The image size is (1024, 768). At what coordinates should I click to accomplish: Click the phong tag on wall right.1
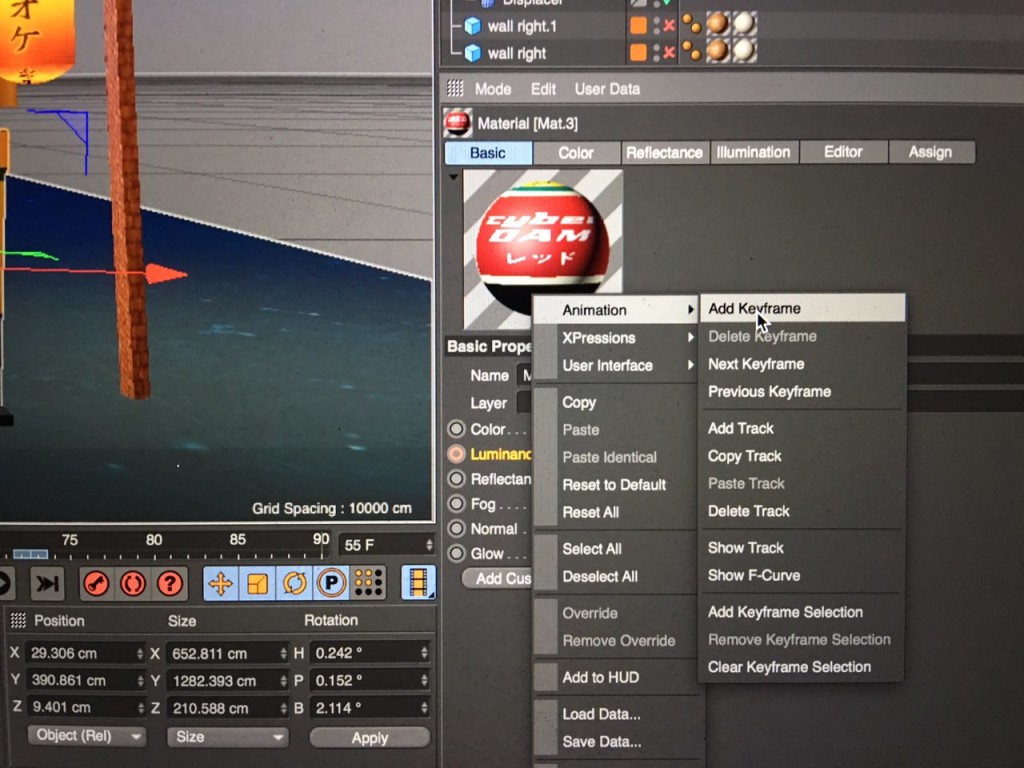click(x=692, y=25)
